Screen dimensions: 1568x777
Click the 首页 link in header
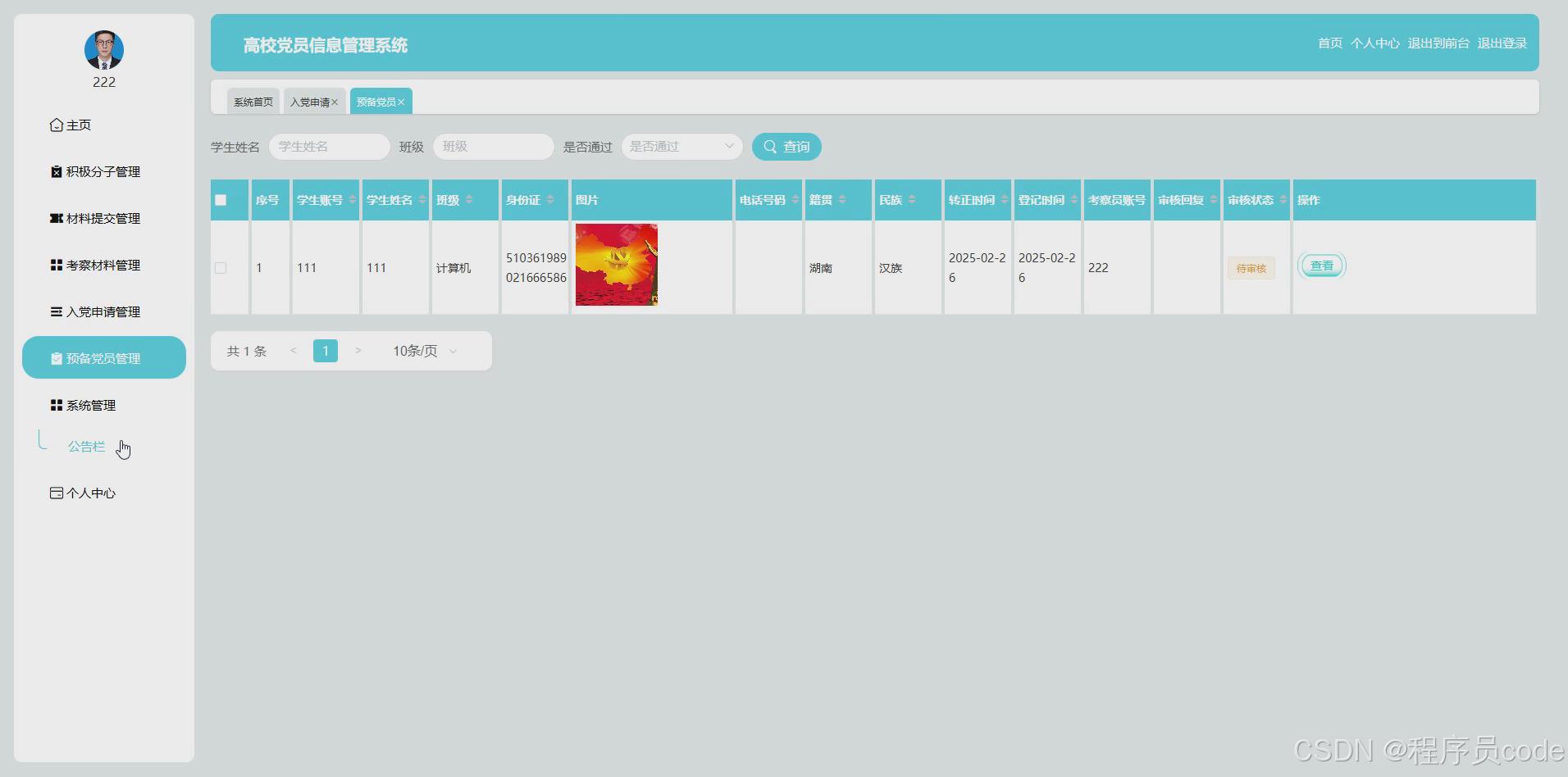pyautogui.click(x=1330, y=43)
